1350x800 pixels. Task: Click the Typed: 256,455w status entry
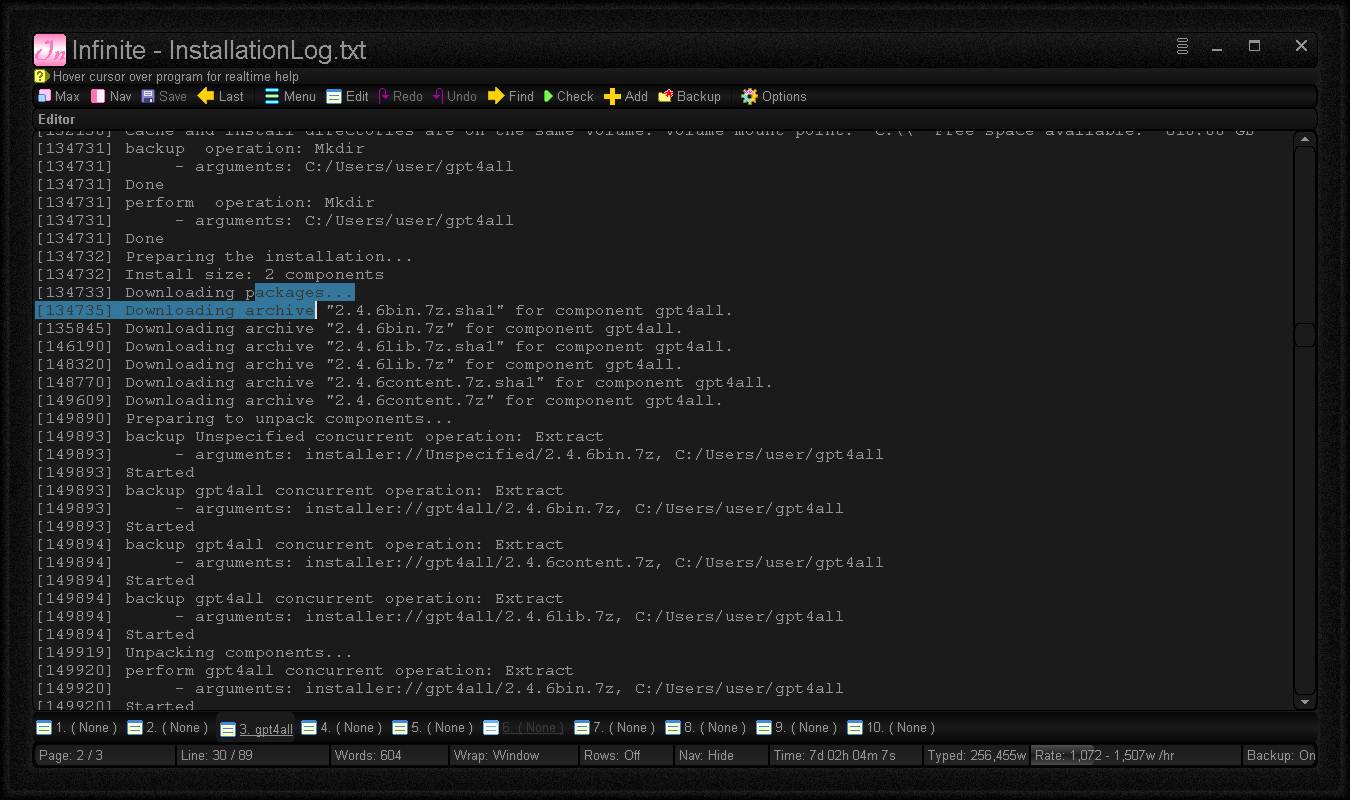click(977, 755)
